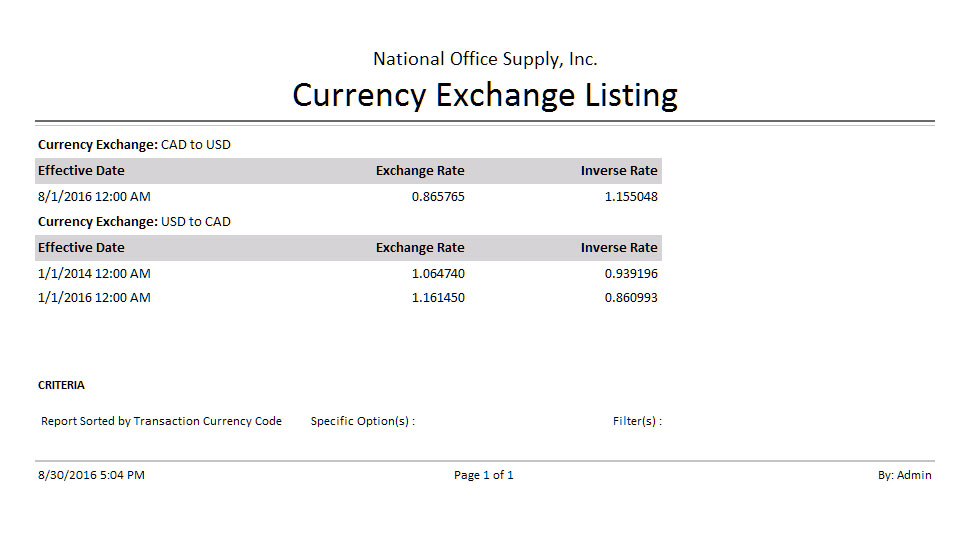Viewport: 975px width, 546px height.
Task: Select the Report Sorted by Transaction Currency Code text
Action: [x=161, y=422]
